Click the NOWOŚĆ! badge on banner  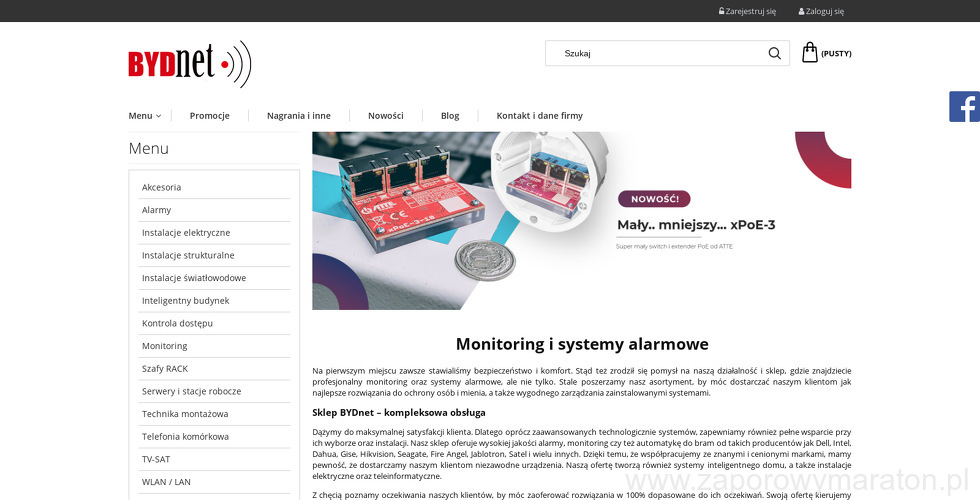(654, 199)
